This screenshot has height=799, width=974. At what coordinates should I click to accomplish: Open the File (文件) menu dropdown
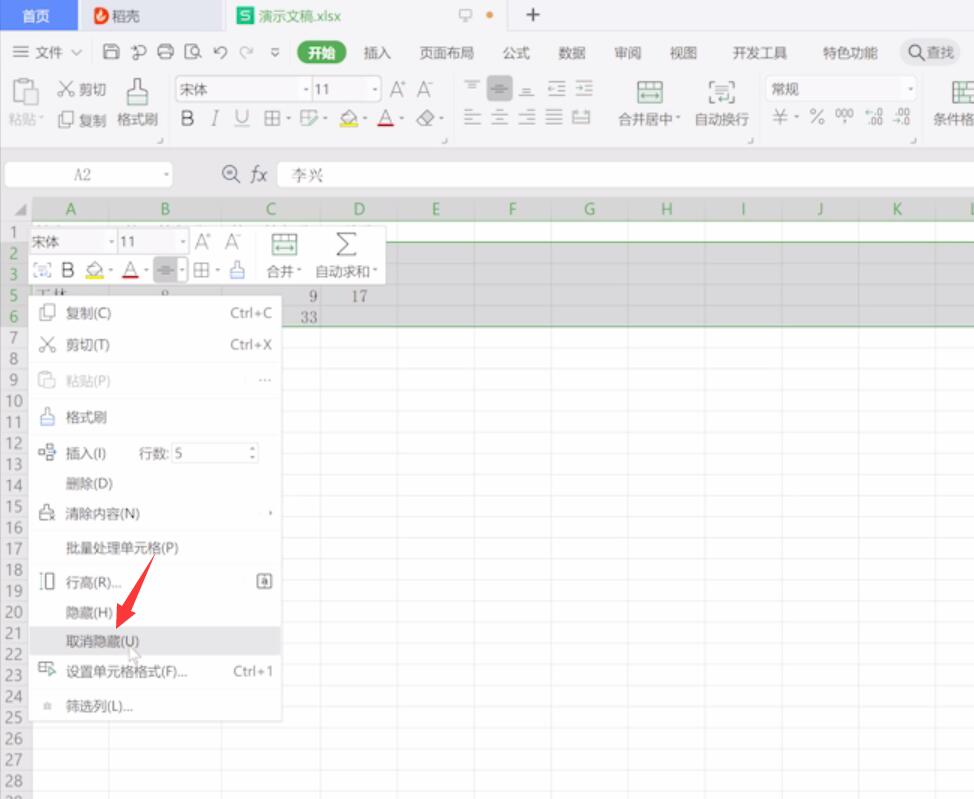click(47, 52)
